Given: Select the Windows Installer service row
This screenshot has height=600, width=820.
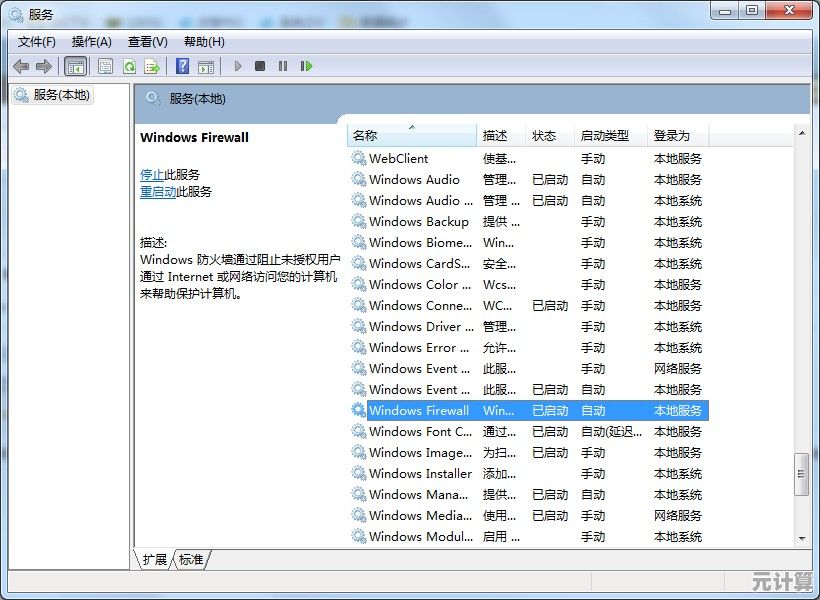Looking at the screenshot, I should 529,473.
